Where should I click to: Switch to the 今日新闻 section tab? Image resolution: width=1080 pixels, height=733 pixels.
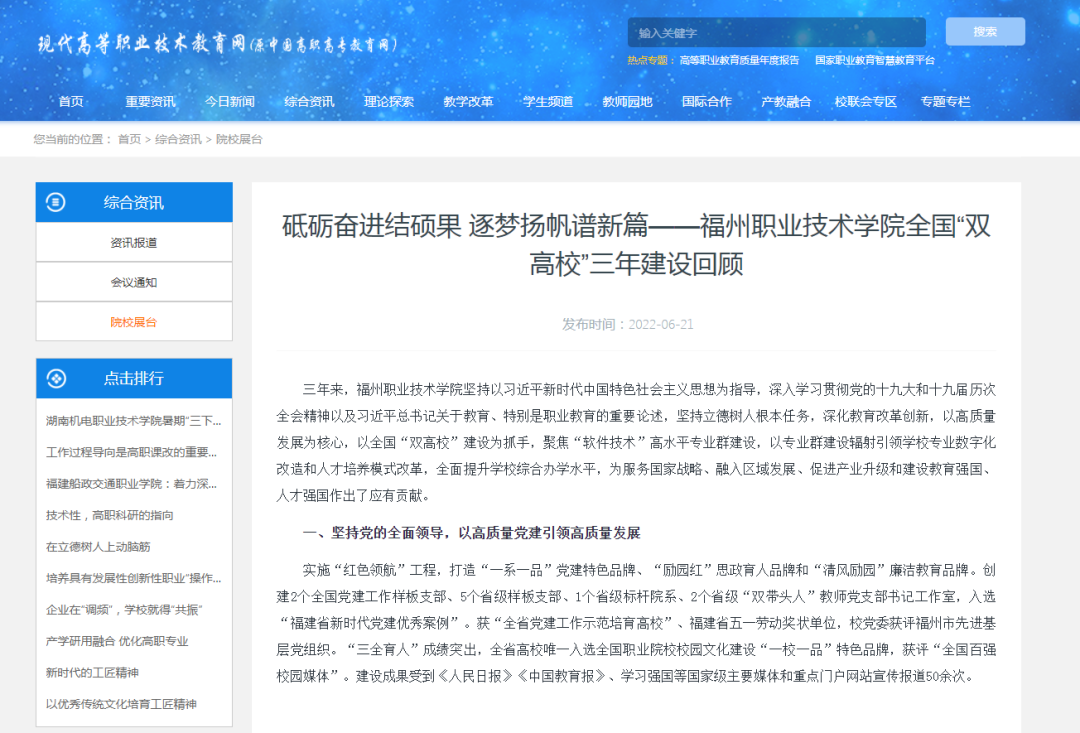coord(230,101)
